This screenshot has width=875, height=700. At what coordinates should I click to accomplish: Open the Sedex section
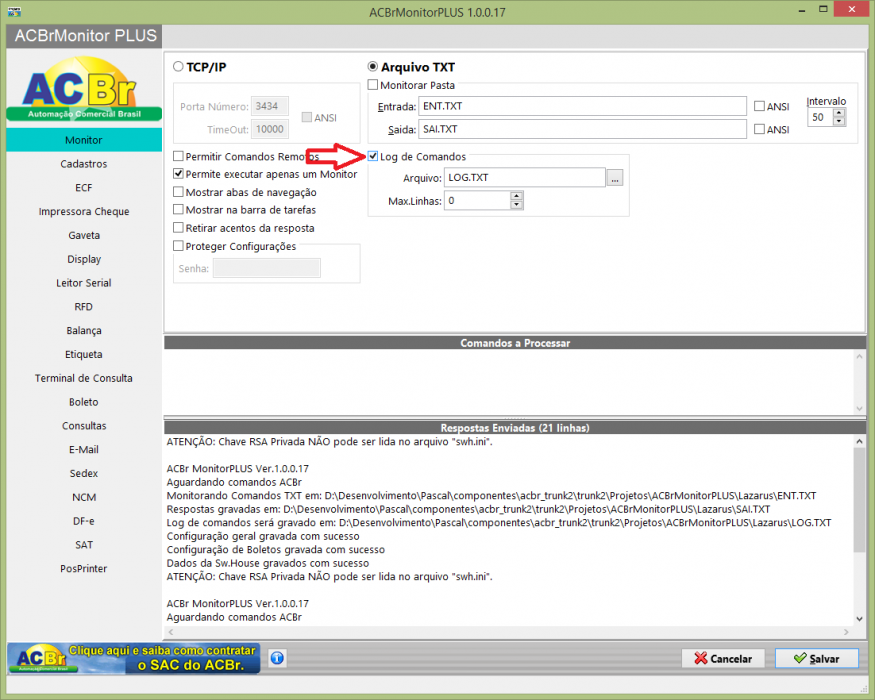[84, 473]
